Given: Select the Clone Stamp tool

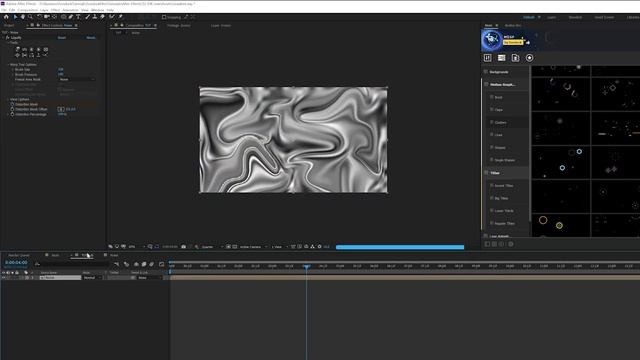Looking at the screenshot, I should pos(95,17).
